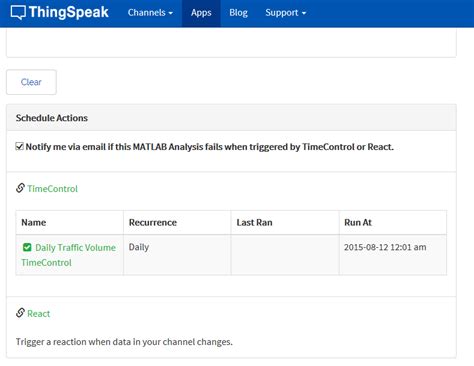Open the React link

click(x=39, y=314)
